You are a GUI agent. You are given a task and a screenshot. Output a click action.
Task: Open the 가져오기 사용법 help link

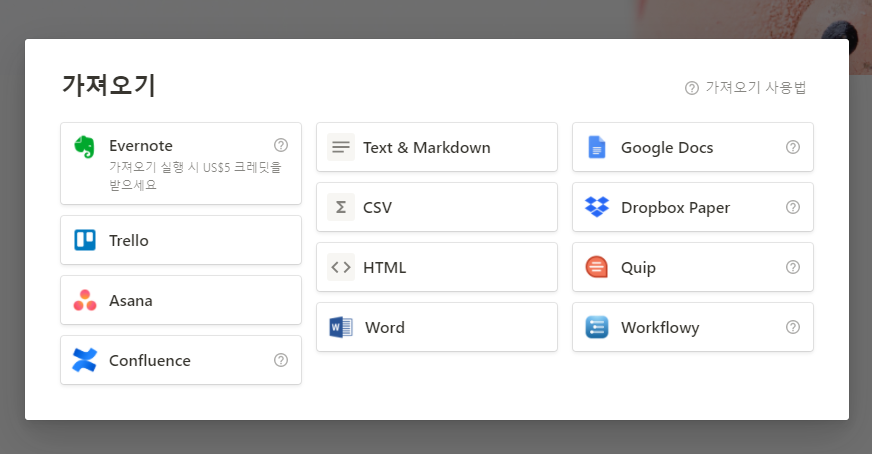(x=746, y=87)
